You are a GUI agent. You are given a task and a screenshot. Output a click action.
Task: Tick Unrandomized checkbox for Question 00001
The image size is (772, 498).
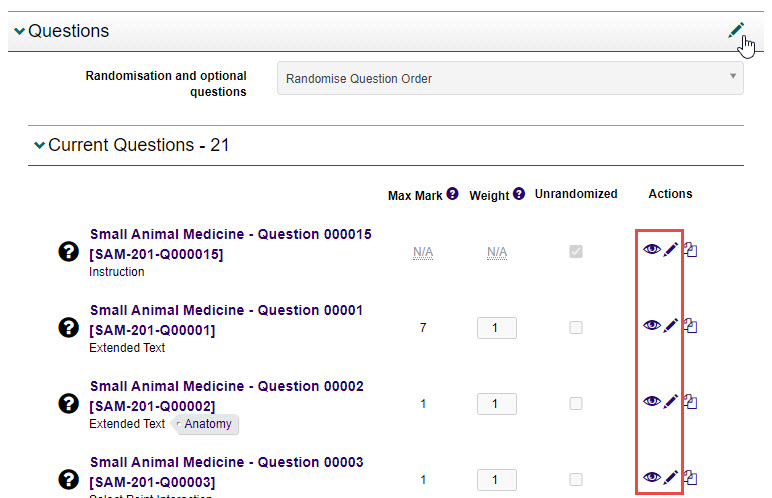click(576, 327)
